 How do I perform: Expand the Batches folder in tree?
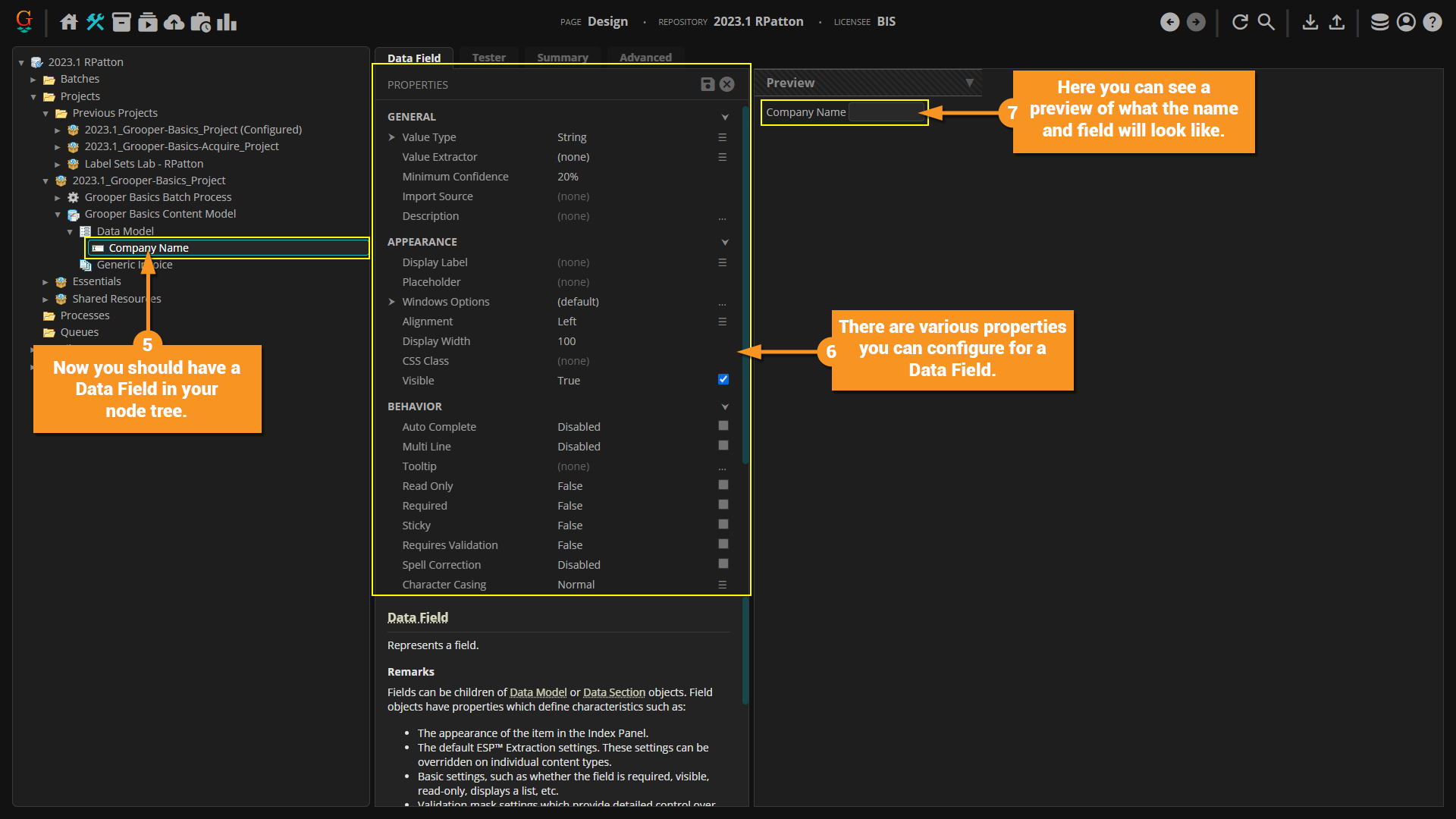point(33,80)
